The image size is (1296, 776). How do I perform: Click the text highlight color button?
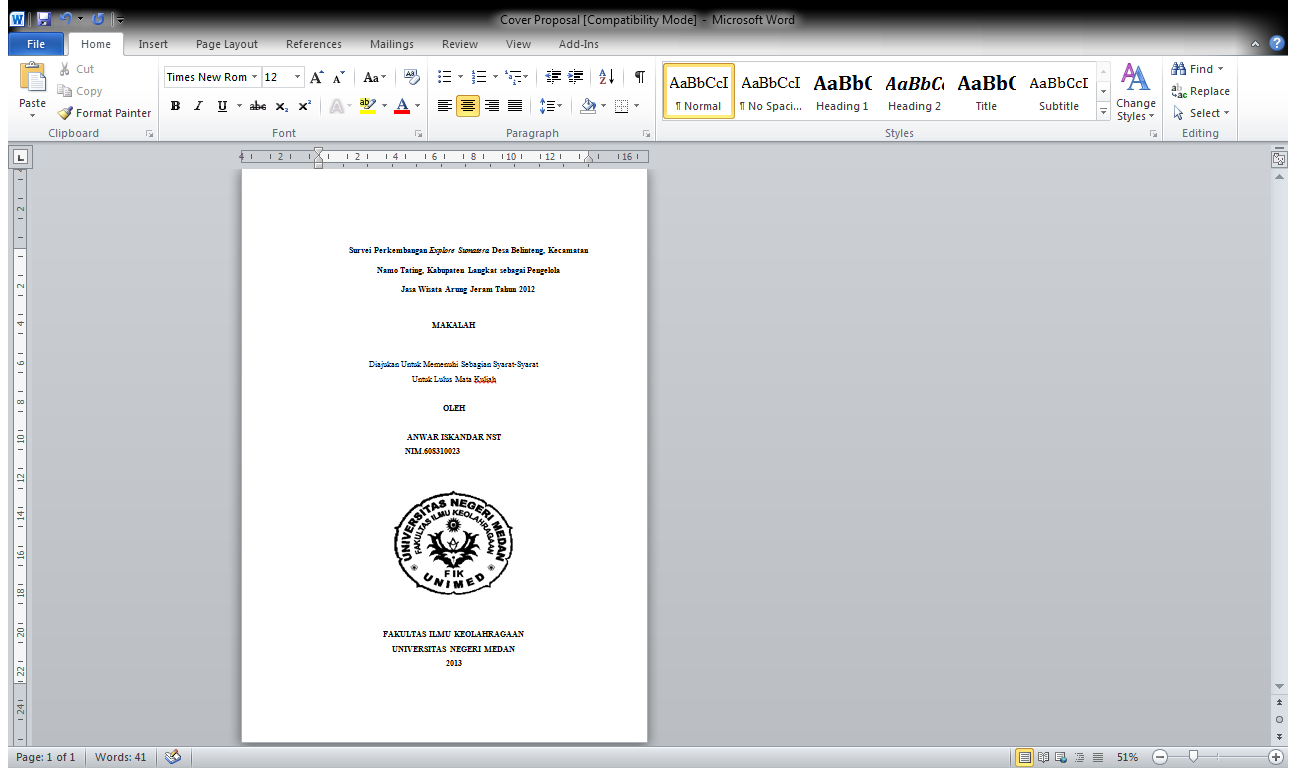coord(367,106)
